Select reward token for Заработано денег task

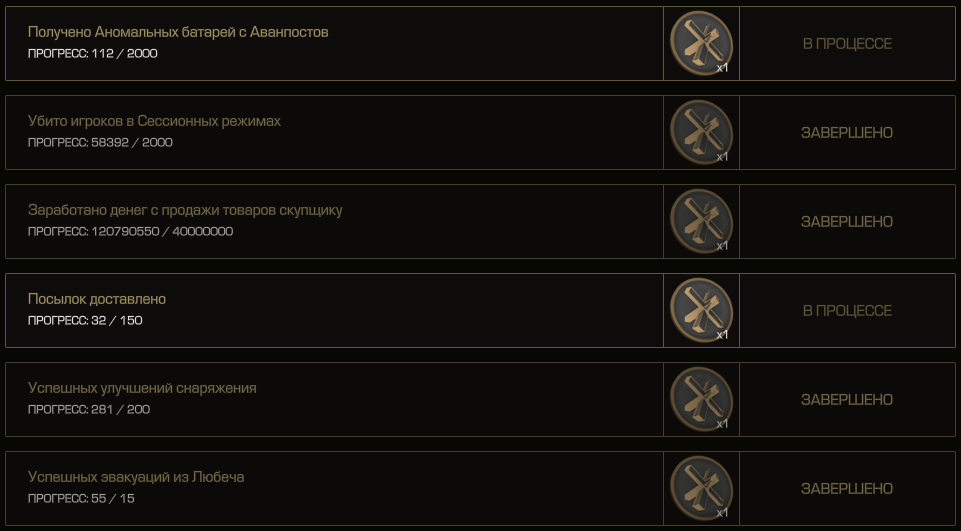[x=701, y=221]
